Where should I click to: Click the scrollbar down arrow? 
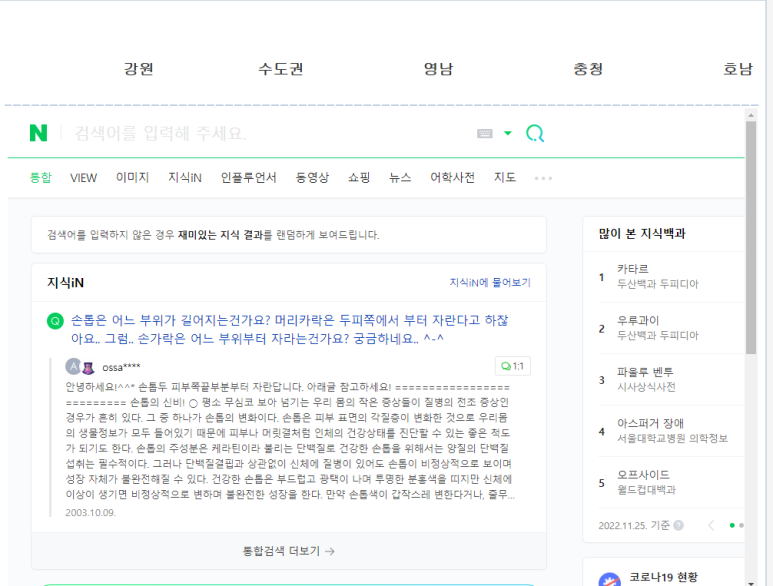[751, 583]
